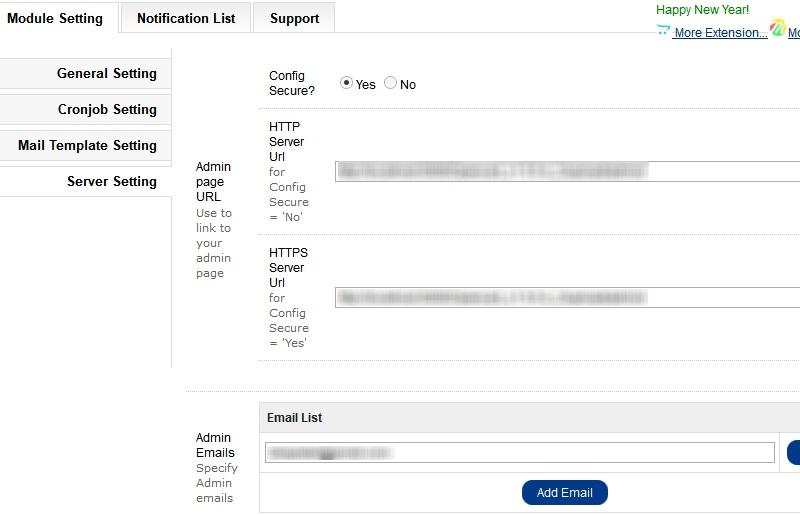Viewport: 800px width, 515px height.
Task: Switch to the Module Setting tab
Action: point(55,18)
